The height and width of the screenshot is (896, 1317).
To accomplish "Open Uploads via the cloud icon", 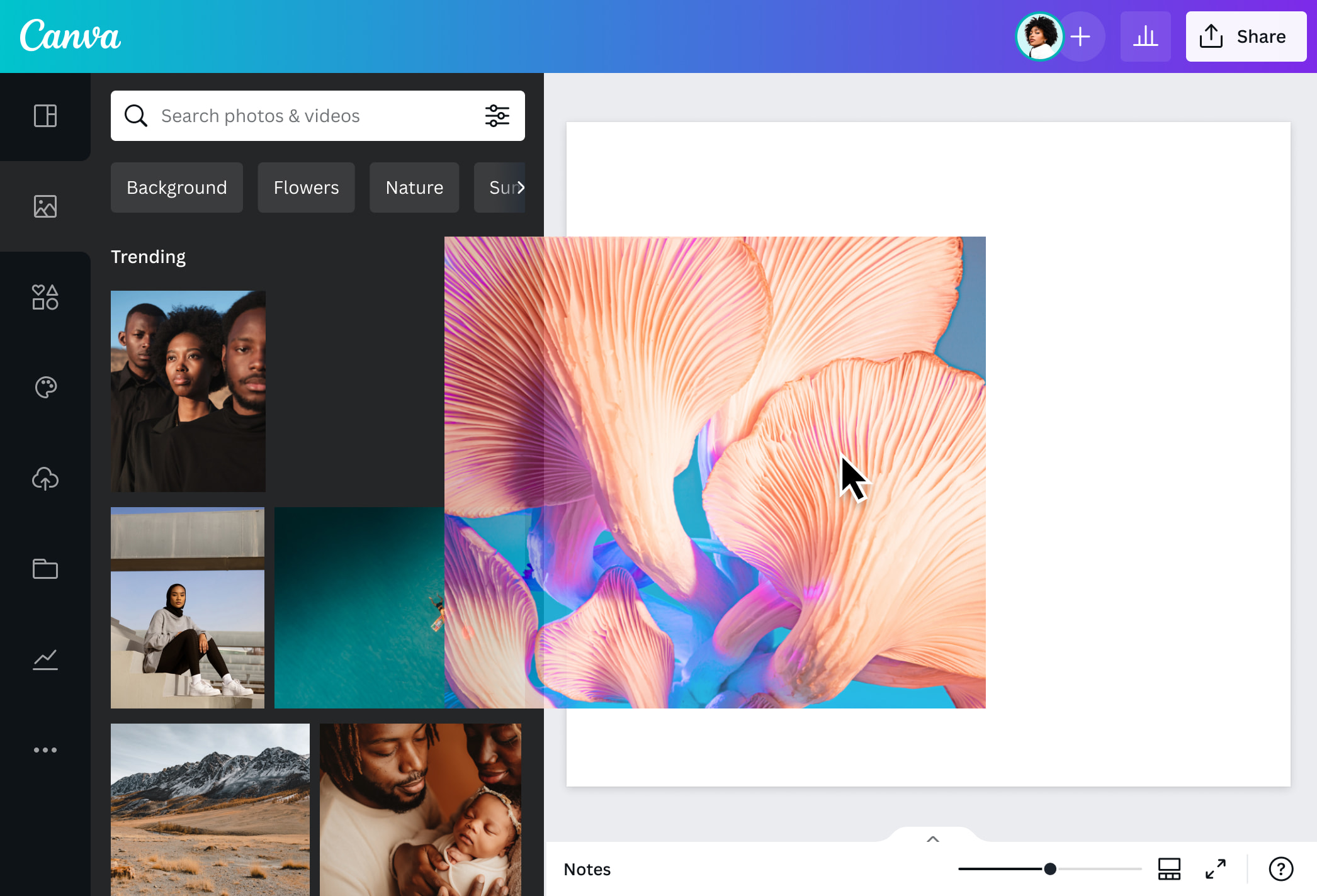I will (x=45, y=479).
